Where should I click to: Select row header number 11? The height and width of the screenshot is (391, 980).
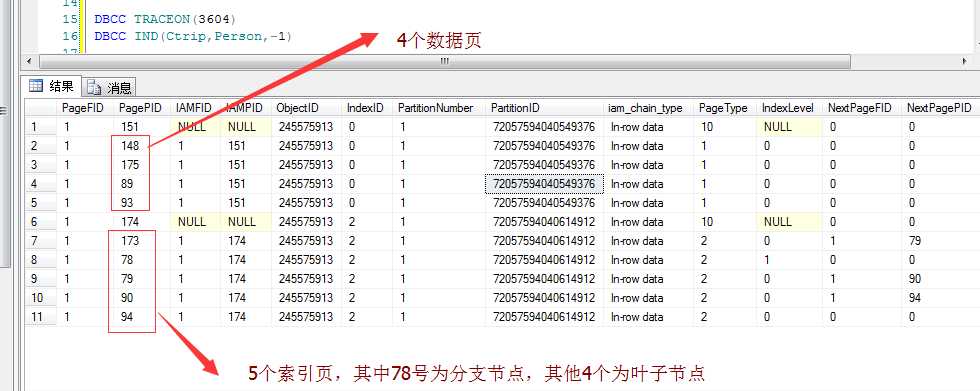click(41, 317)
